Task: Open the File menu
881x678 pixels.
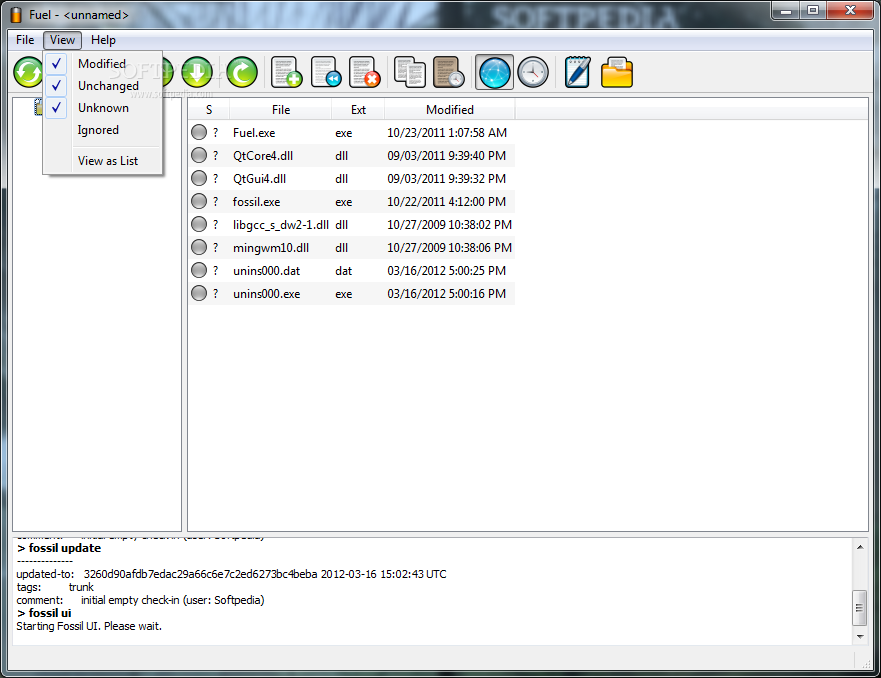Action: (x=25, y=40)
